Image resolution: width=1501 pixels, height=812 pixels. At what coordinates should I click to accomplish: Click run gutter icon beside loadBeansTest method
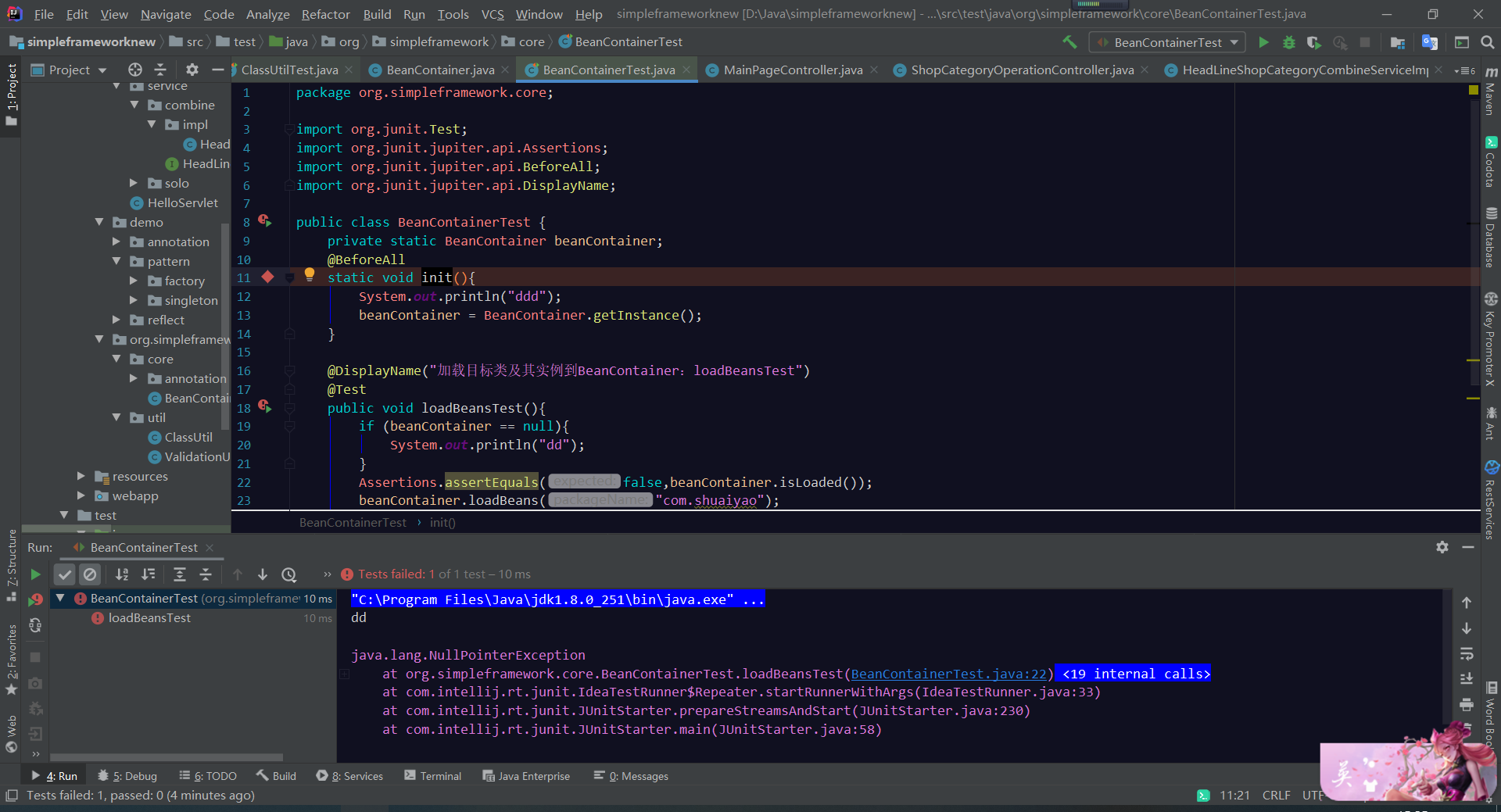pyautogui.click(x=265, y=406)
